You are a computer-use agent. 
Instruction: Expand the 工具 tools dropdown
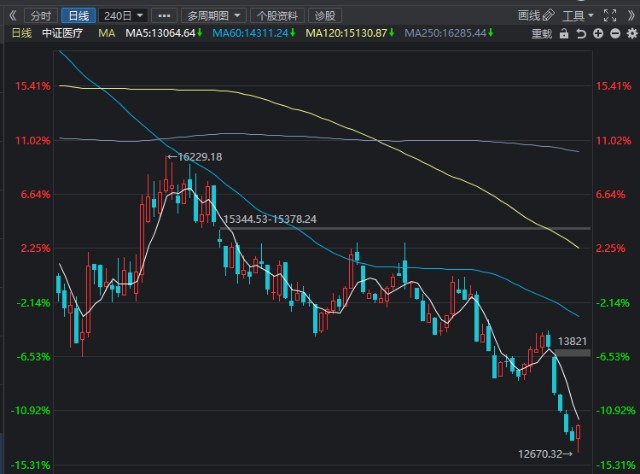point(578,16)
